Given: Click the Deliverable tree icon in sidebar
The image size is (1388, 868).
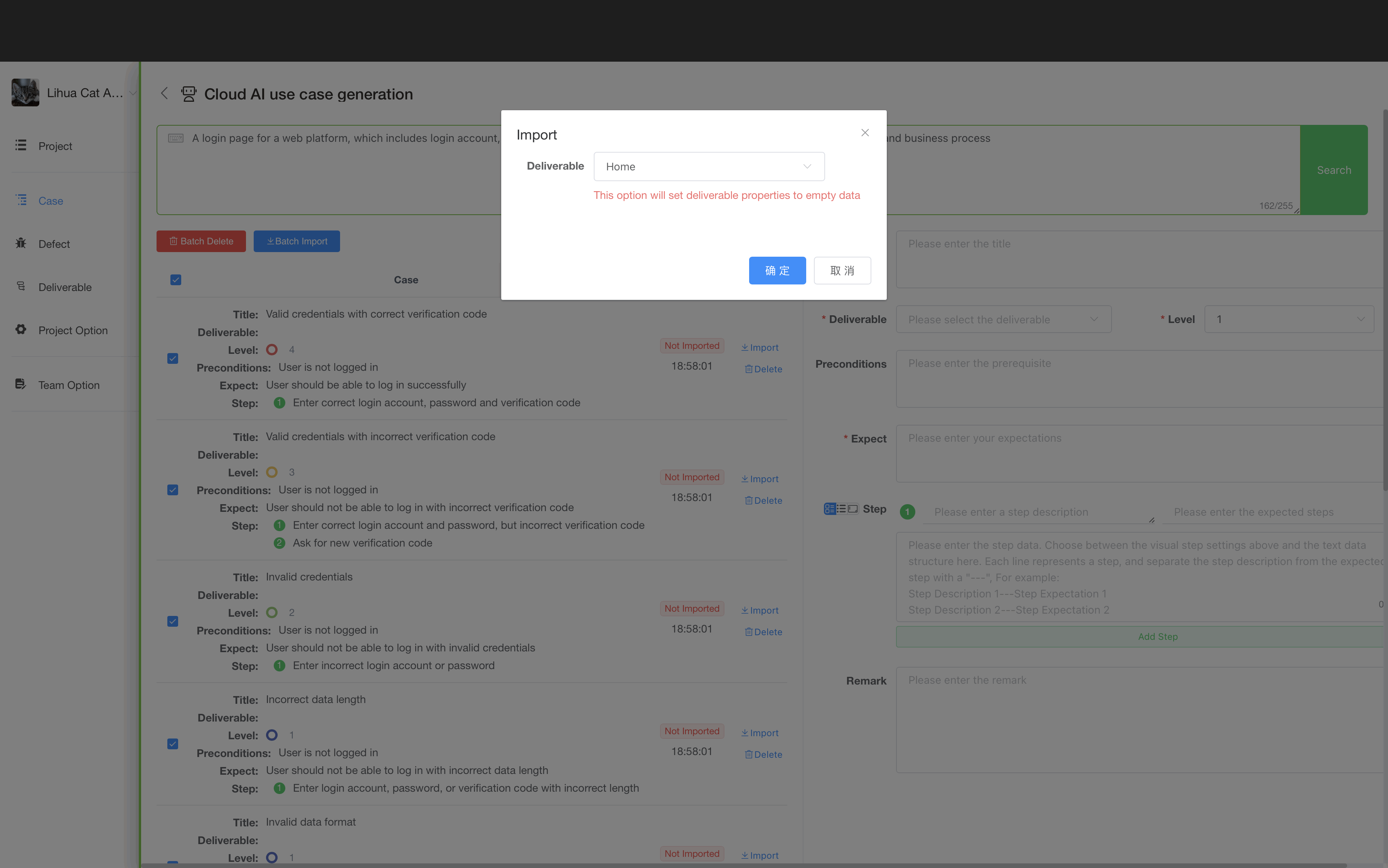Looking at the screenshot, I should point(21,286).
